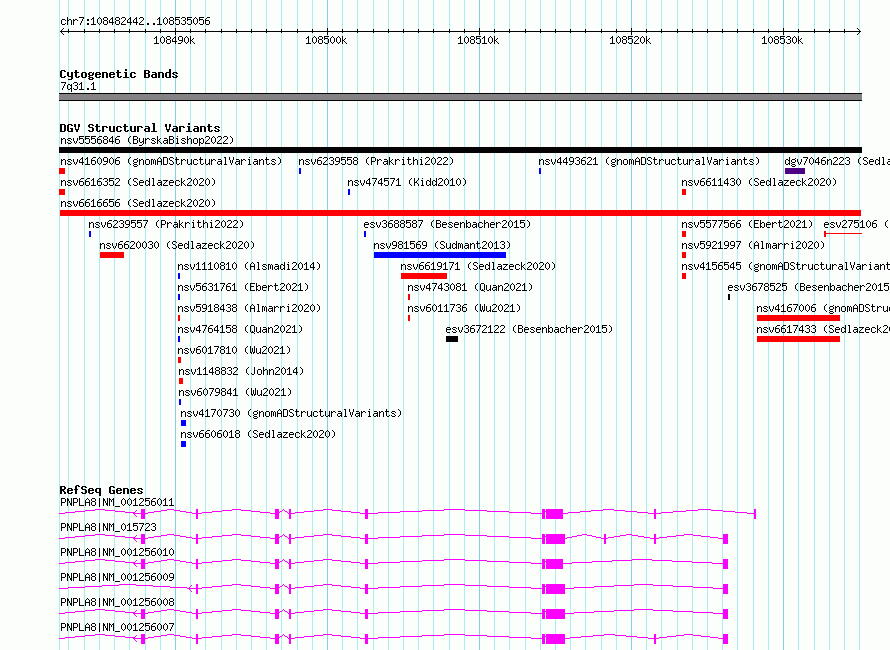Viewport: 890px width, 650px height.
Task: Click the nsv1148832 (John2014) label
Action: point(241,371)
